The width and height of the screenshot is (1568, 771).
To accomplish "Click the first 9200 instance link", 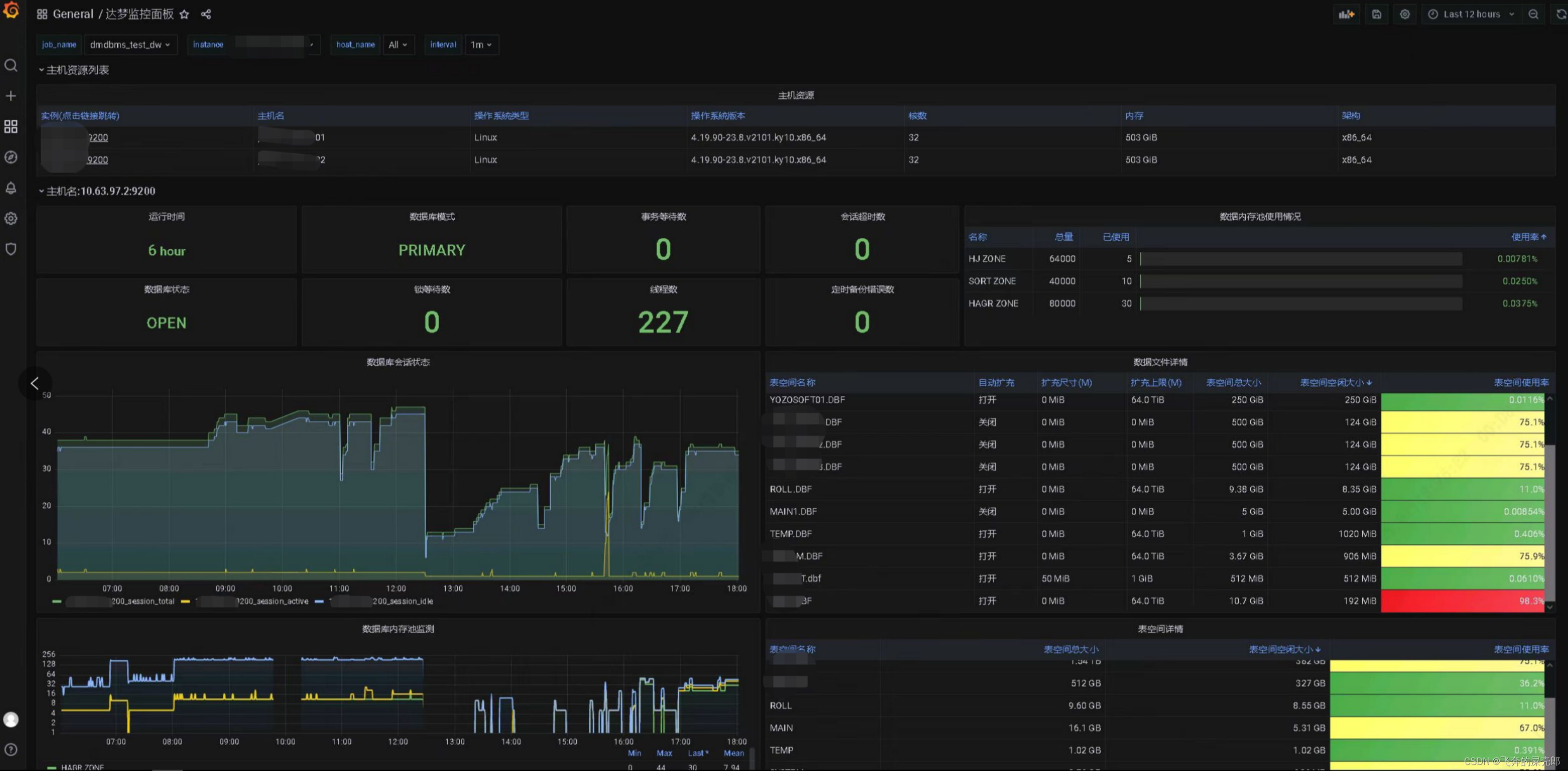I will (97, 137).
